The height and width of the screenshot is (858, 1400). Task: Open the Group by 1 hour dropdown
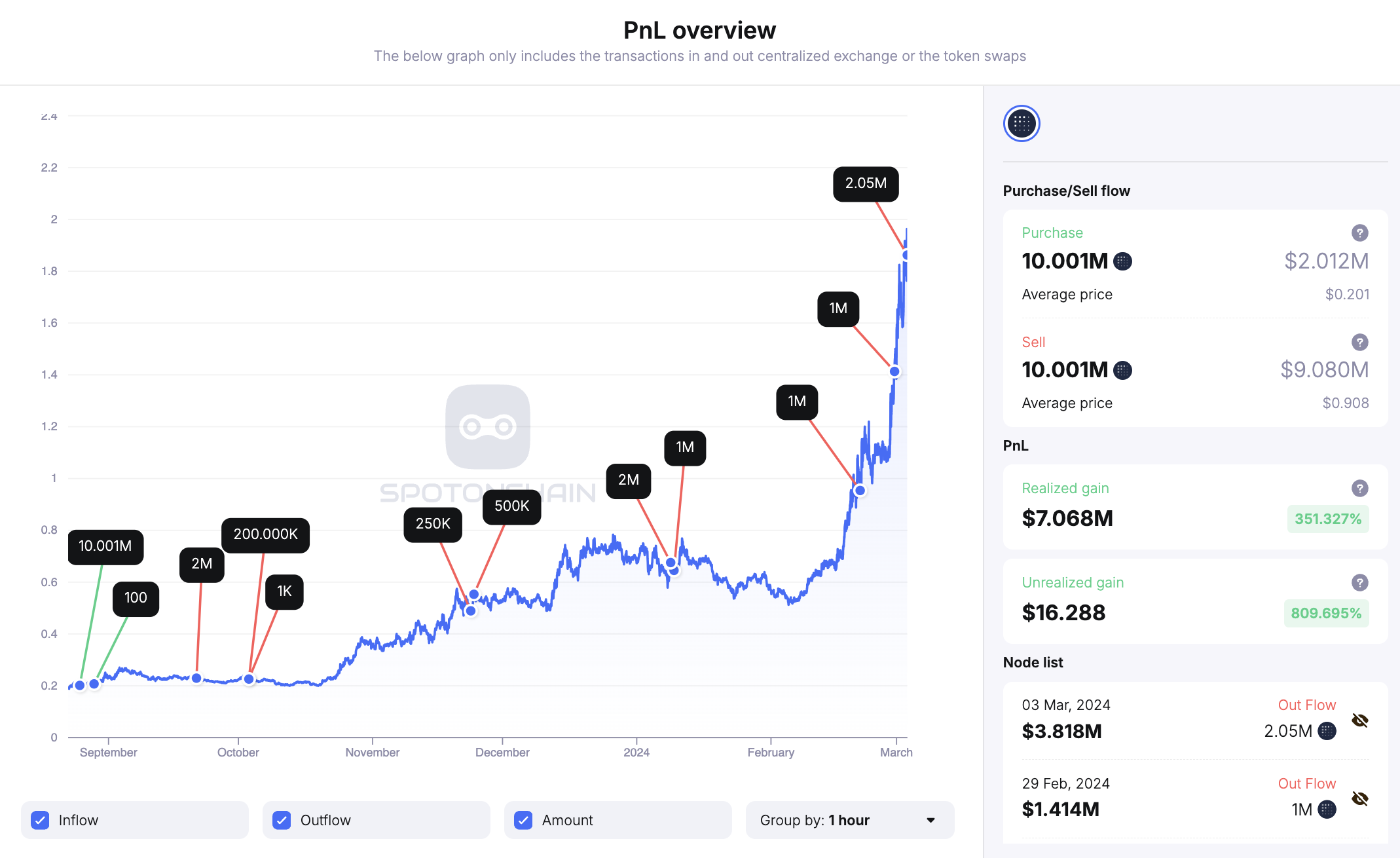(x=849, y=820)
